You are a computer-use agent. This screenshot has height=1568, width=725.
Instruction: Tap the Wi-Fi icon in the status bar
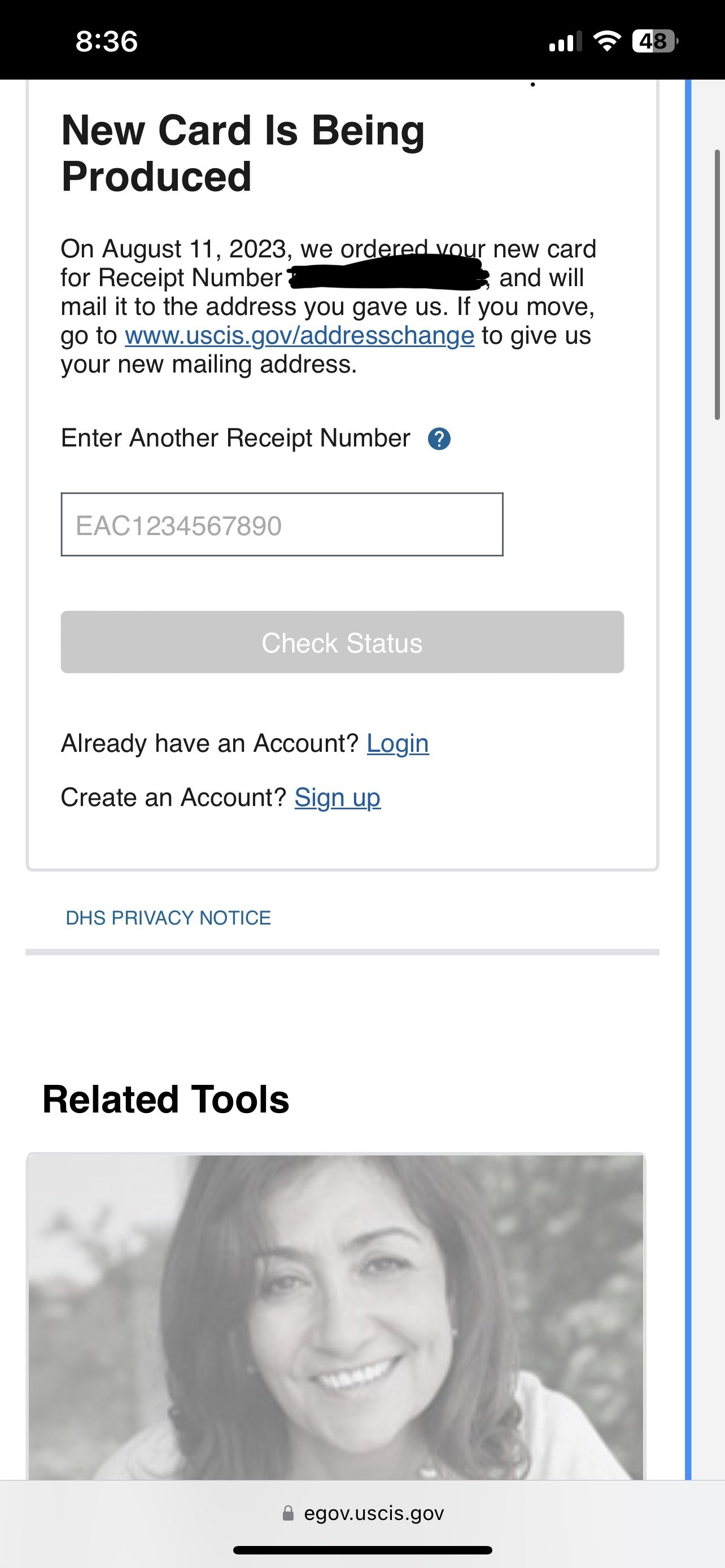point(606,41)
